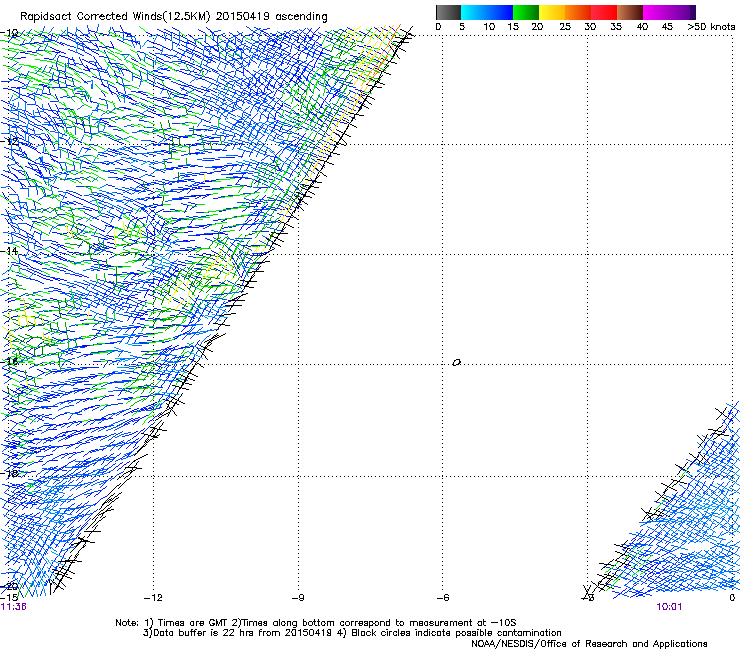Image resolution: width=740 pixels, height=650 pixels.
Task: Click the '25' legend scale label
Action: point(565,27)
